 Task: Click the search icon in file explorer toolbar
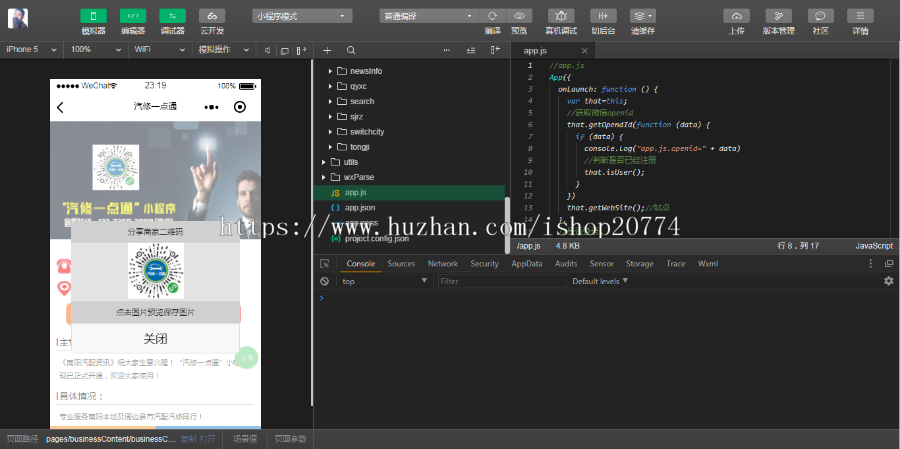[x=351, y=50]
